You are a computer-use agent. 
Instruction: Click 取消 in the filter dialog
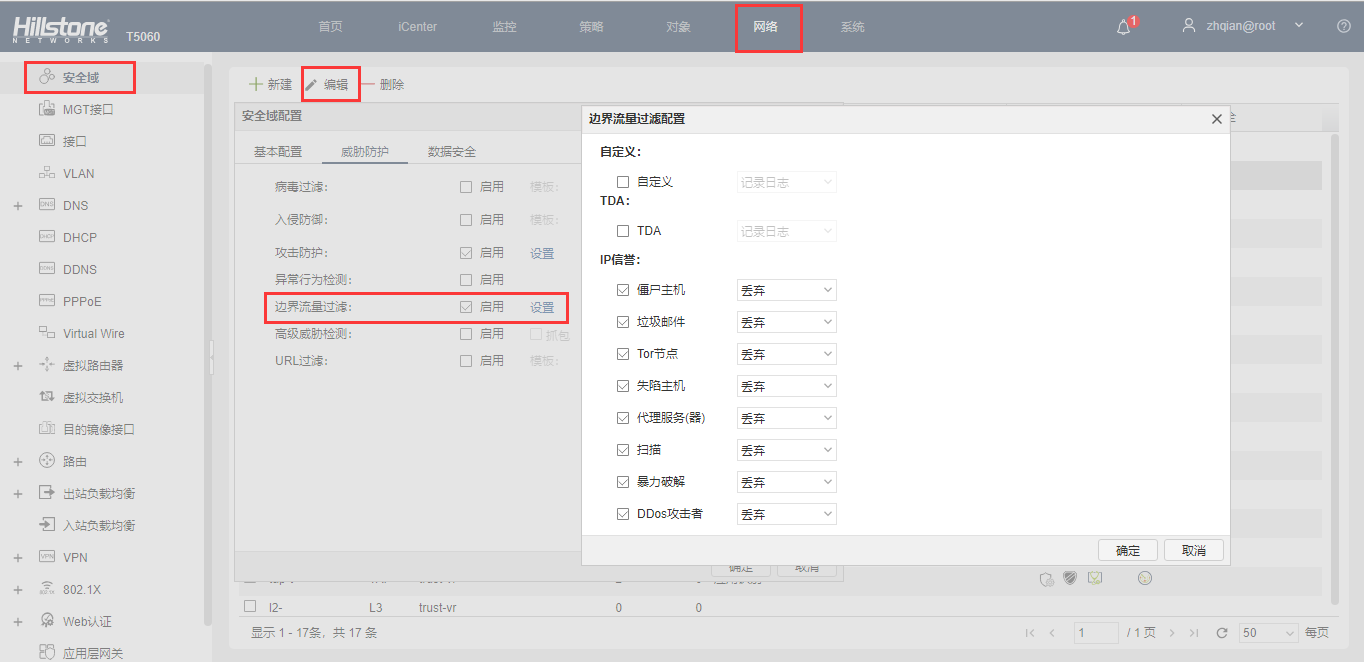1194,550
